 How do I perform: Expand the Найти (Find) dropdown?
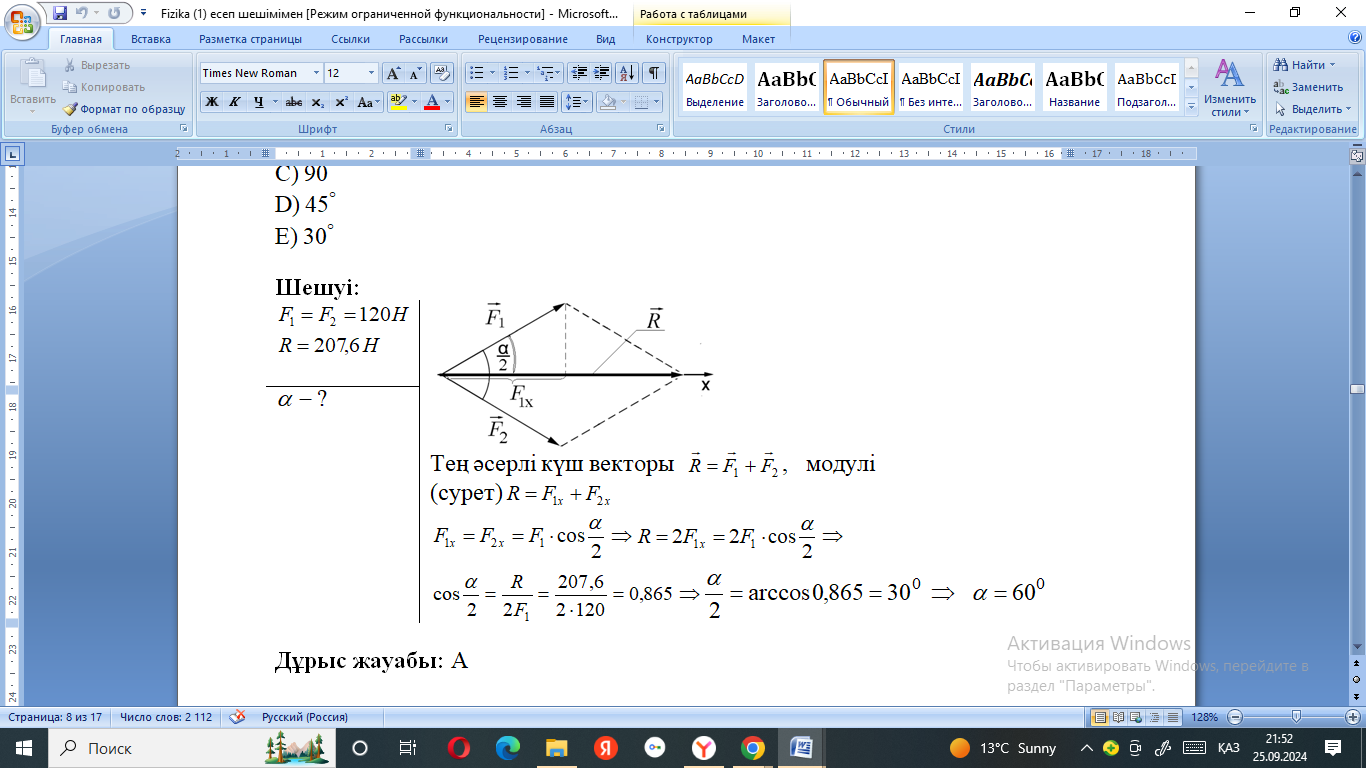click(x=1332, y=65)
